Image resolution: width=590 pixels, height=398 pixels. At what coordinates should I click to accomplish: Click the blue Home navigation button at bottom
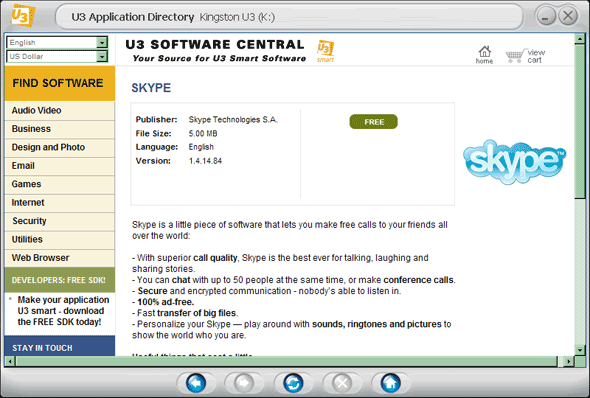pyautogui.click(x=391, y=383)
